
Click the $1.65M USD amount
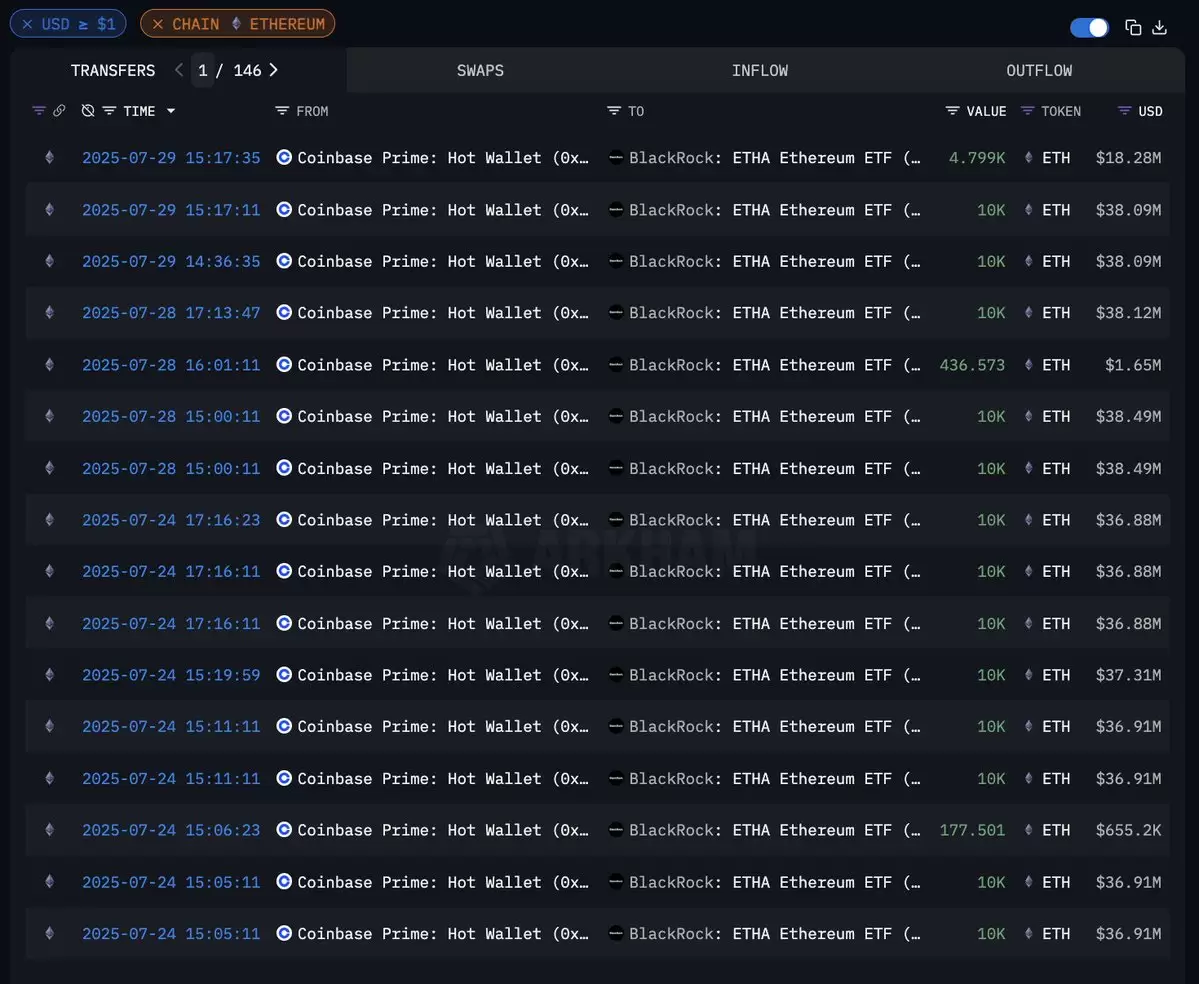point(1132,365)
